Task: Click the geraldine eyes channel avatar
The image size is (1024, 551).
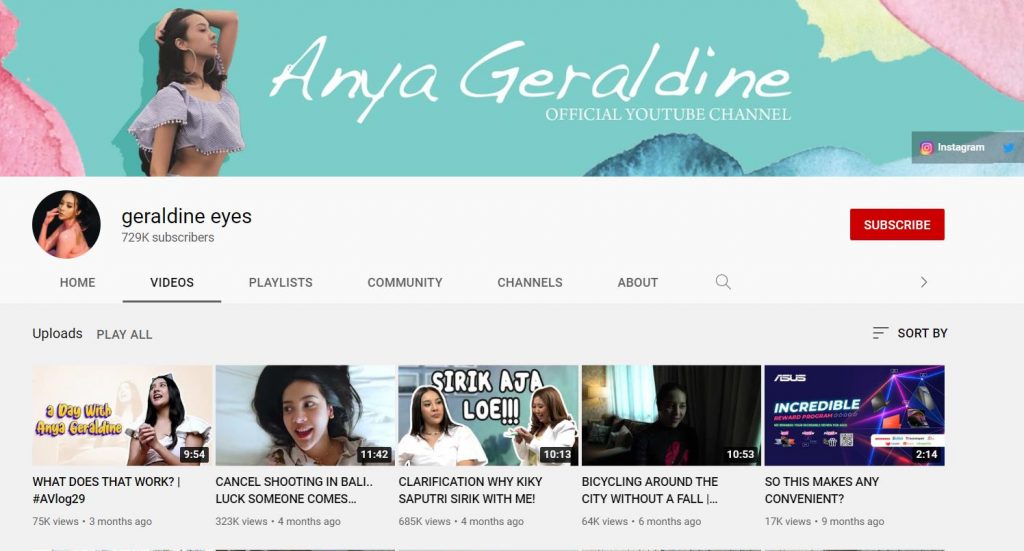Action: 66,225
